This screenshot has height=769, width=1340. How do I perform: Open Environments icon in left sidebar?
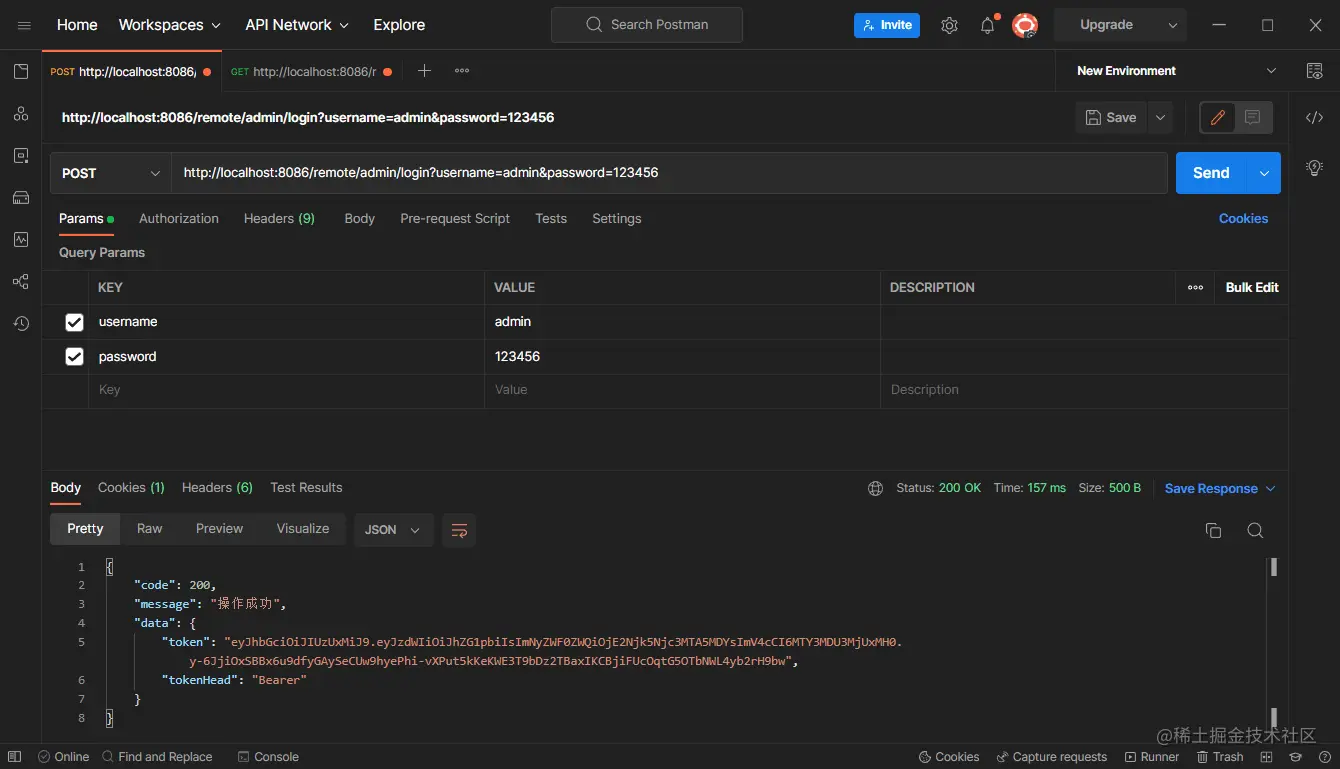click(x=21, y=156)
